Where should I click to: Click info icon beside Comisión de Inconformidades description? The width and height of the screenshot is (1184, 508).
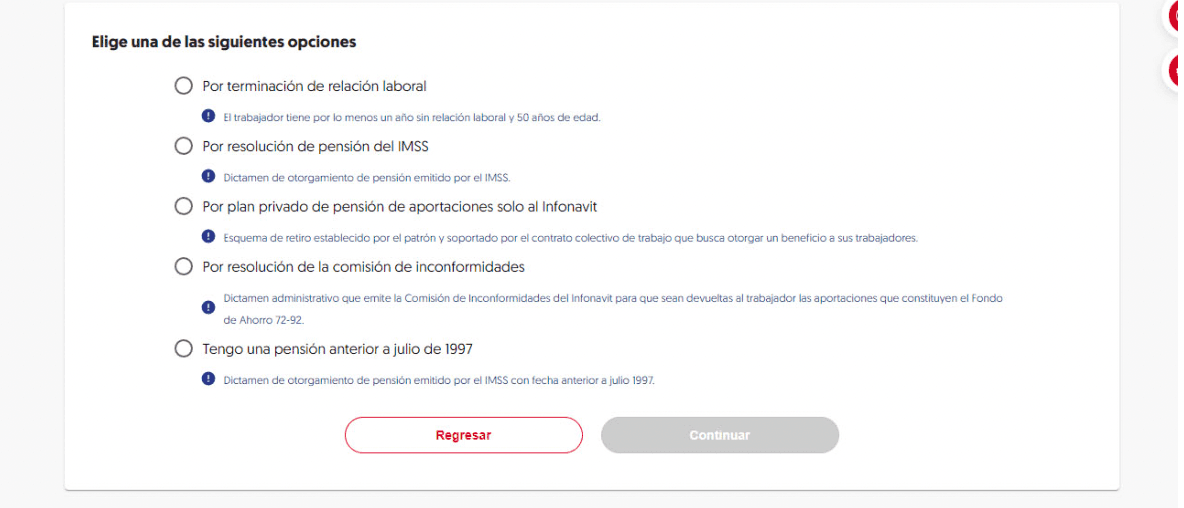pyautogui.click(x=208, y=307)
